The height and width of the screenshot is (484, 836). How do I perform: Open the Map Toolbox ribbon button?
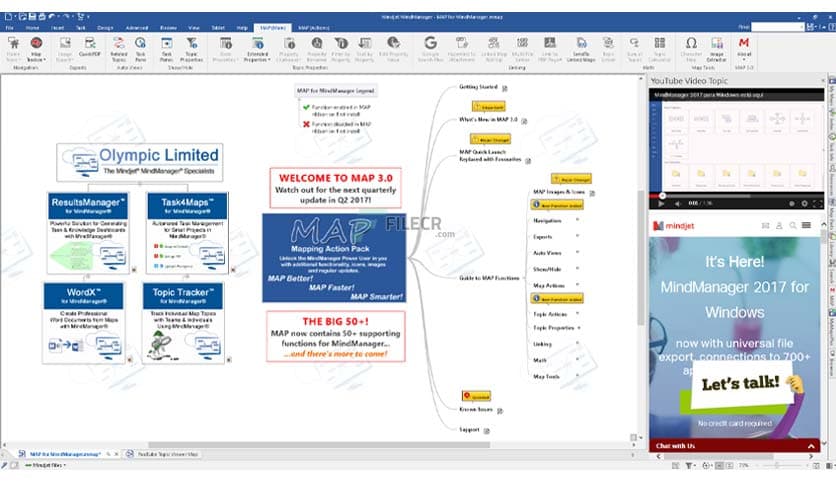[36, 49]
